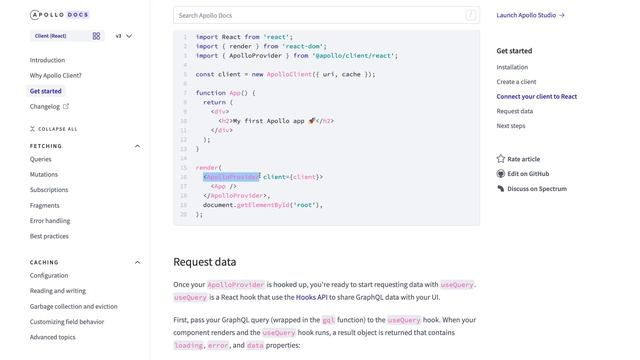The image size is (640, 360).
Task: Open Customizing field behavior page
Action: [x=67, y=322]
